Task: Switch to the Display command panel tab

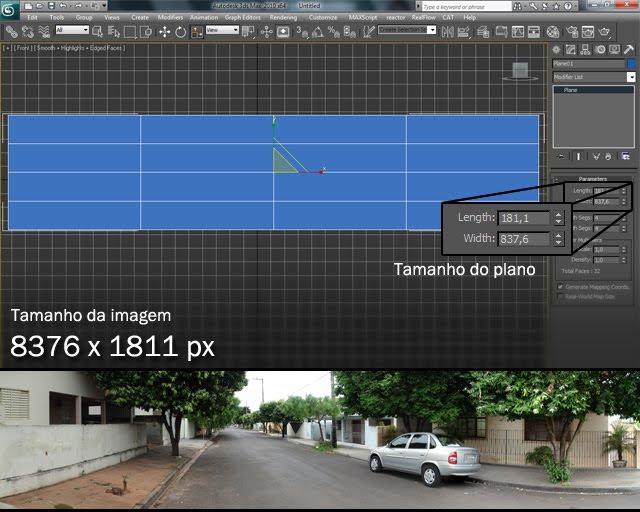Action: [x=614, y=50]
